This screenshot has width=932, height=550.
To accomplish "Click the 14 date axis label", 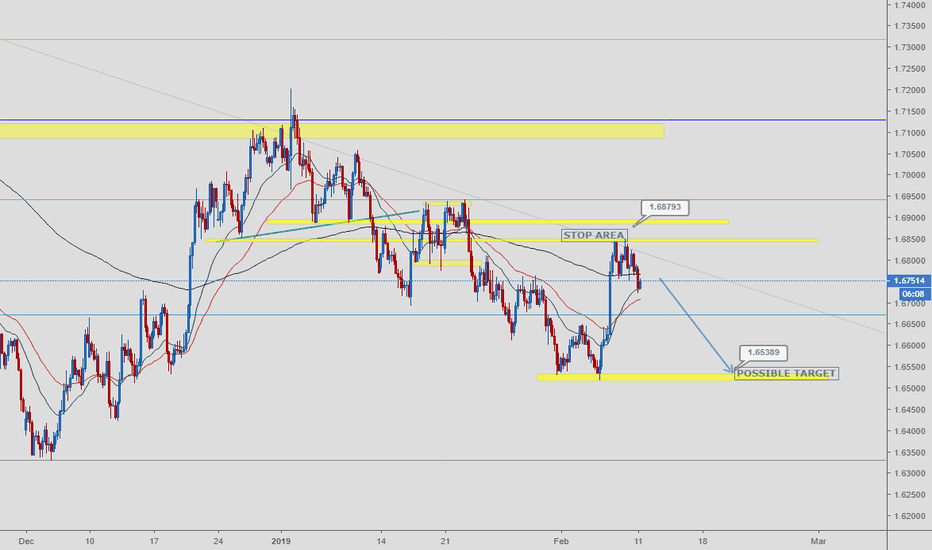I will coord(381,541).
